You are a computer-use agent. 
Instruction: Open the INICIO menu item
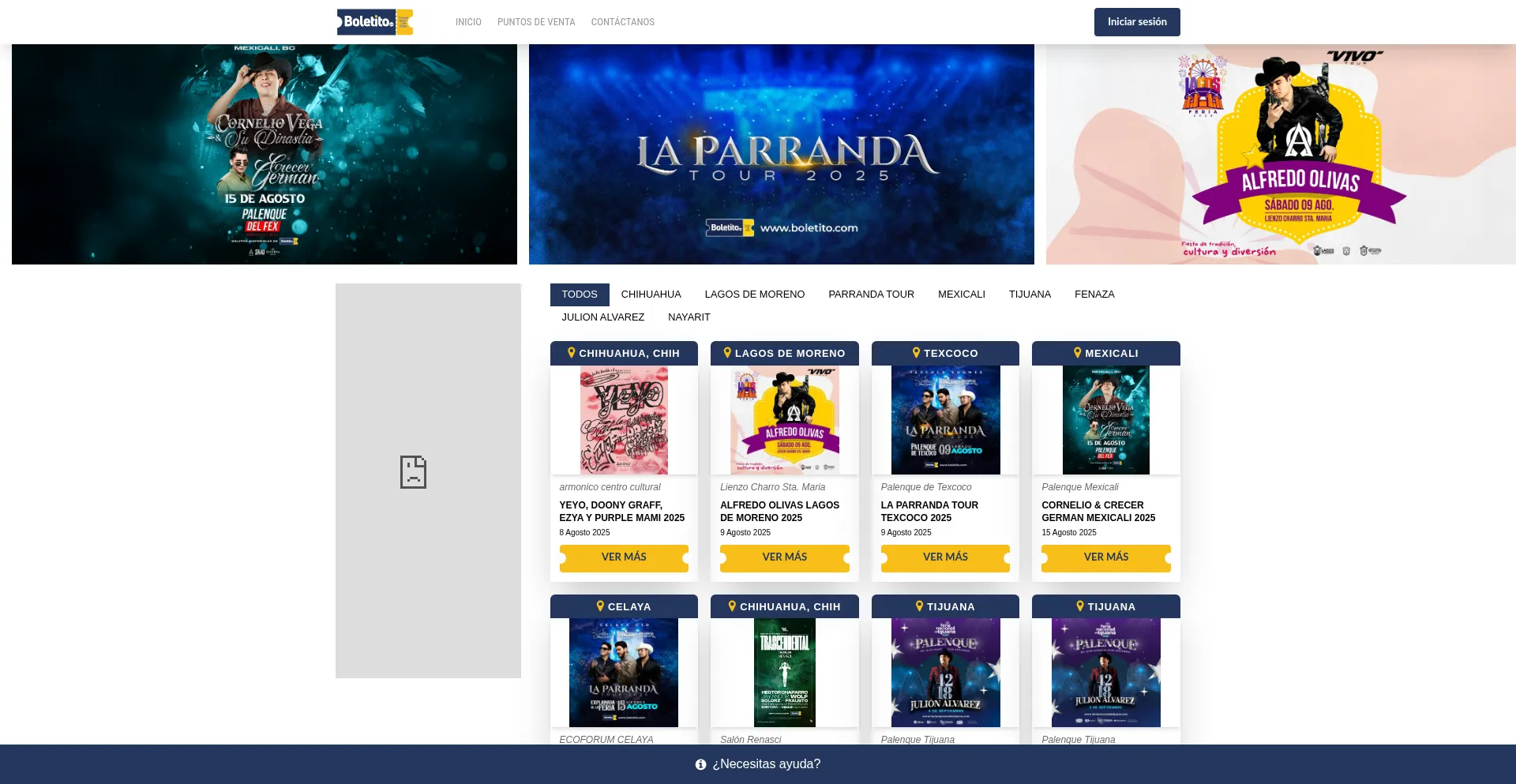click(468, 22)
